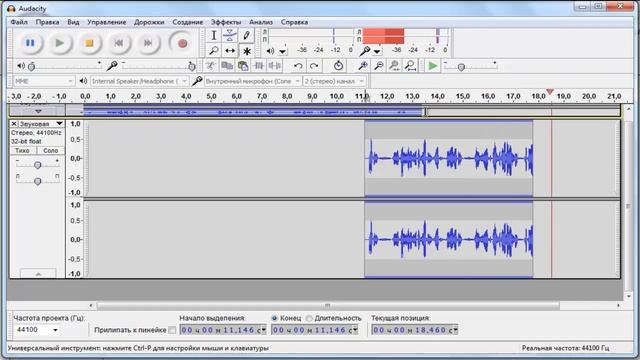Click the Zoom In magnifier icon
Viewport: 640px width, 360px height.
pyautogui.click(x=362, y=66)
